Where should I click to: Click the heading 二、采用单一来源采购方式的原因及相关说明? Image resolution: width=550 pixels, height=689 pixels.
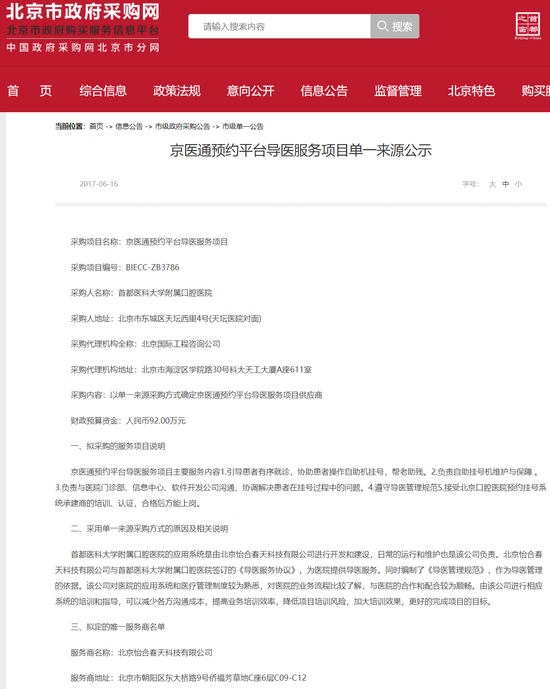(x=149, y=529)
